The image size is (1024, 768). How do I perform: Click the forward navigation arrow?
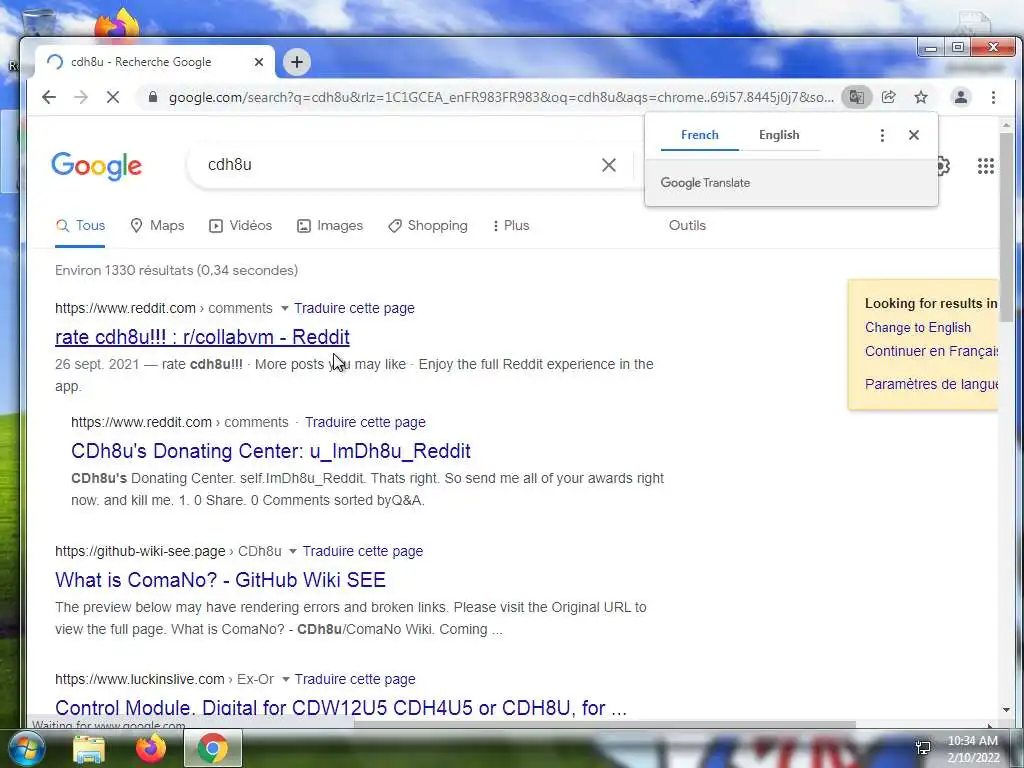(x=81, y=97)
